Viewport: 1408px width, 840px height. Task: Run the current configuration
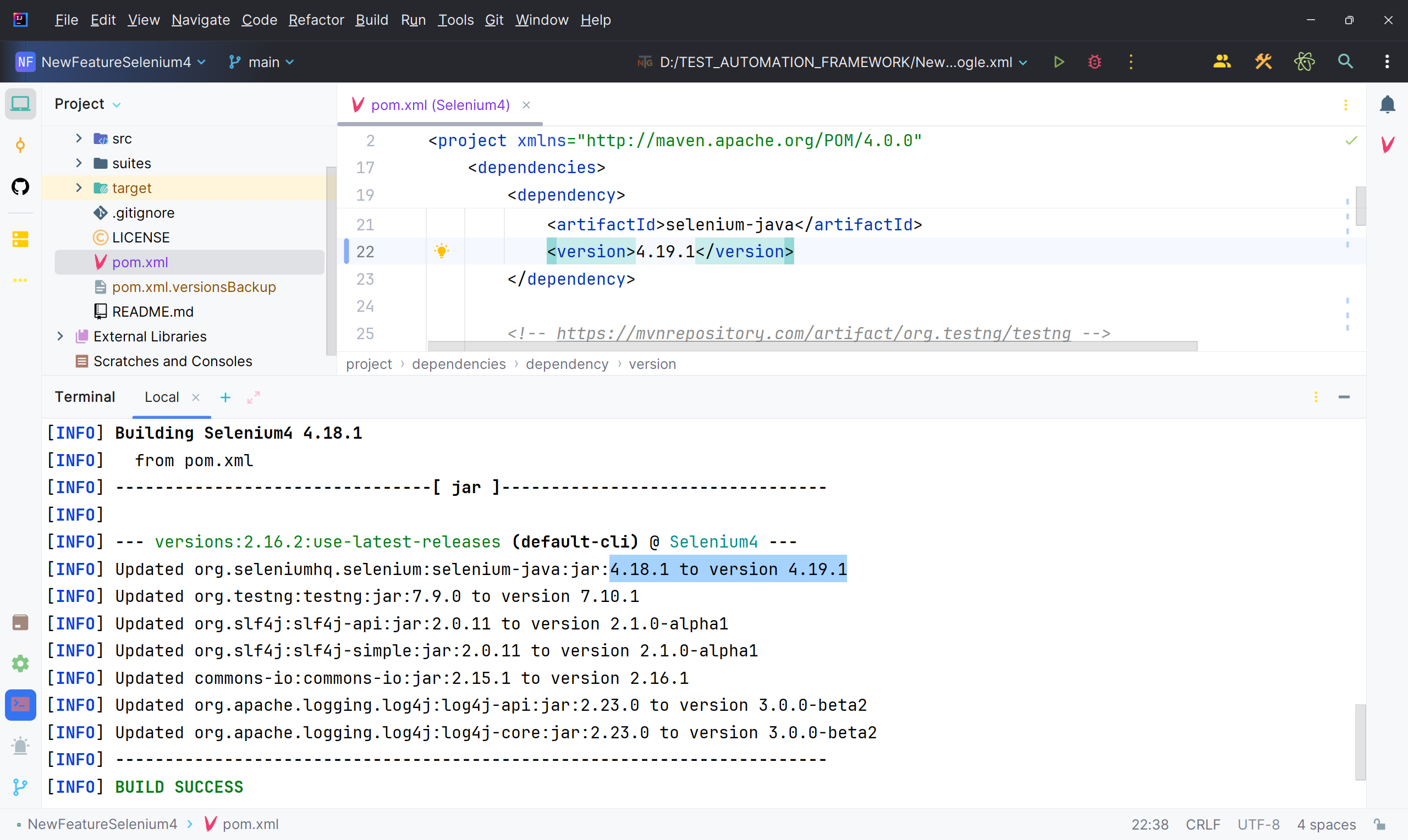(1059, 62)
